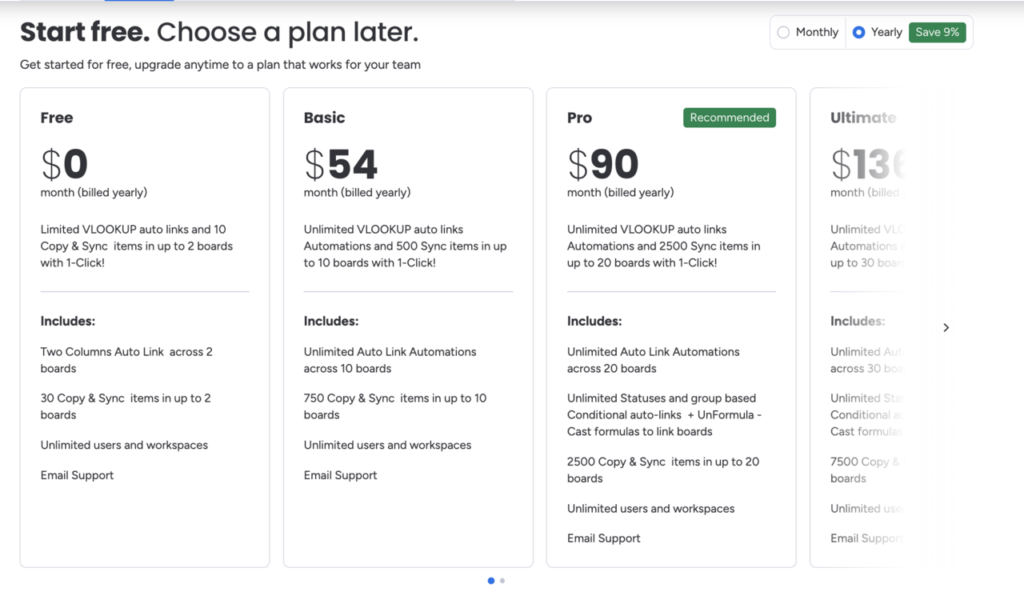Click Includes heading in Pro card

point(594,321)
